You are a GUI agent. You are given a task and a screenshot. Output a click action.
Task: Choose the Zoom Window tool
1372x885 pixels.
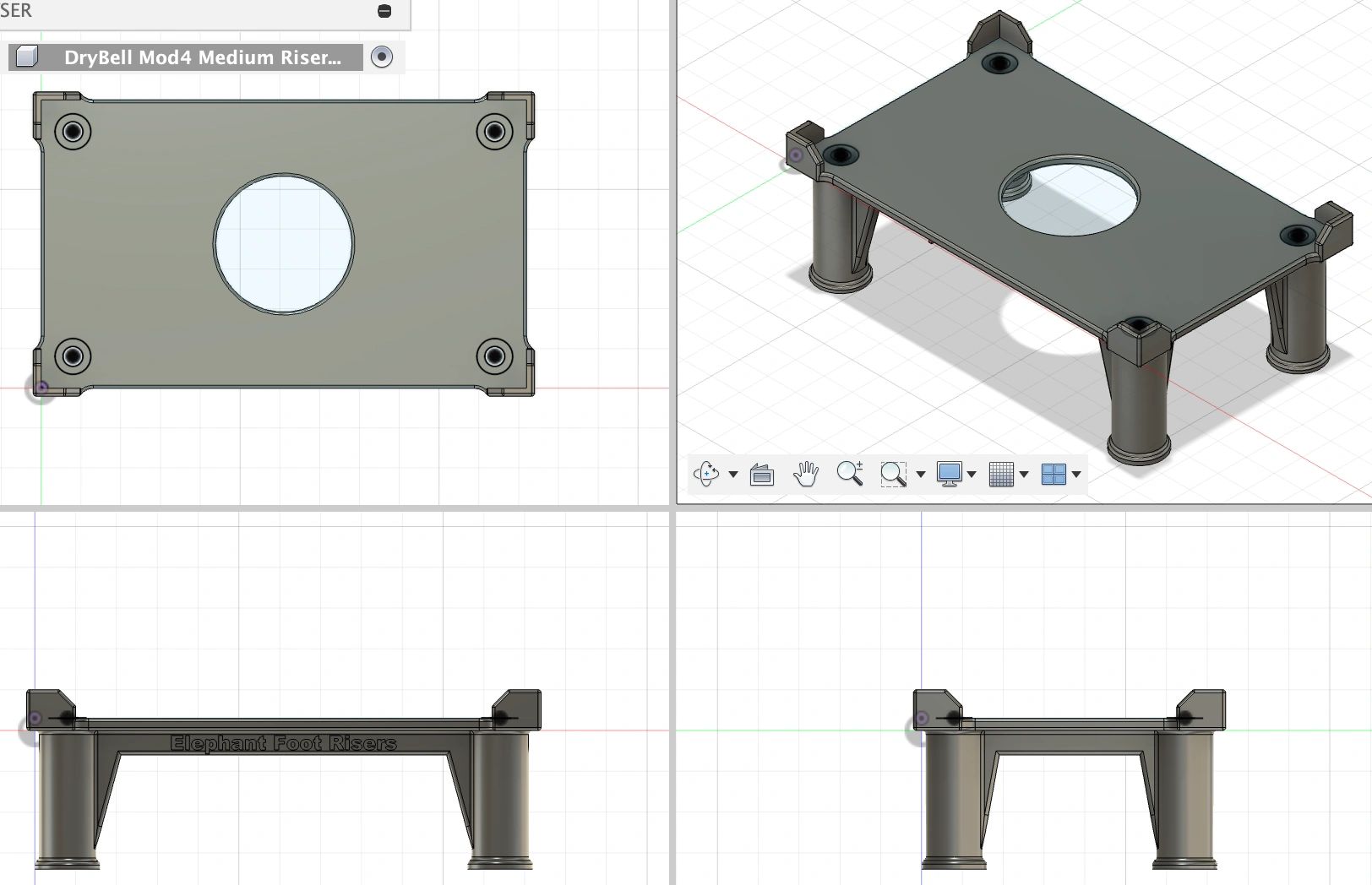(893, 474)
